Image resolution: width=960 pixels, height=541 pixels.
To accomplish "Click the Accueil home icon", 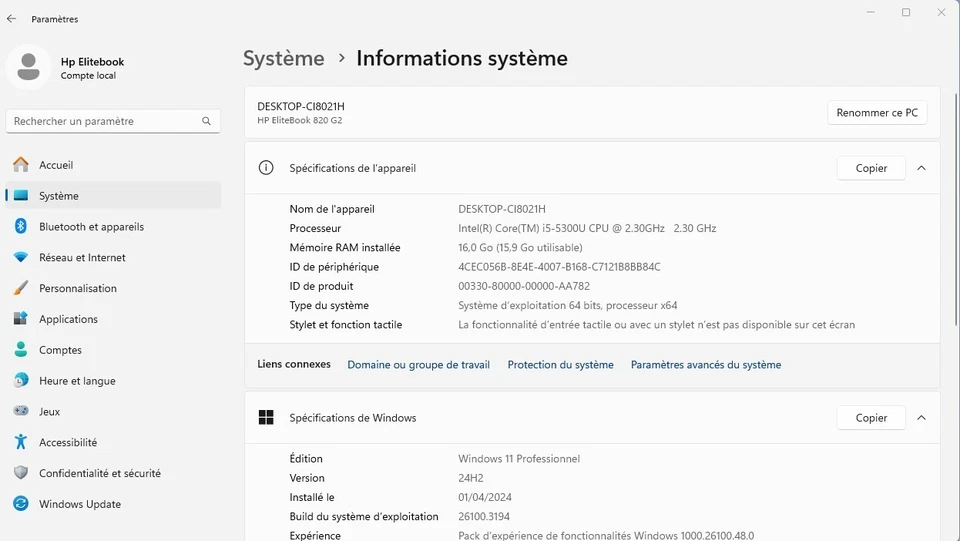I will [x=21, y=165].
